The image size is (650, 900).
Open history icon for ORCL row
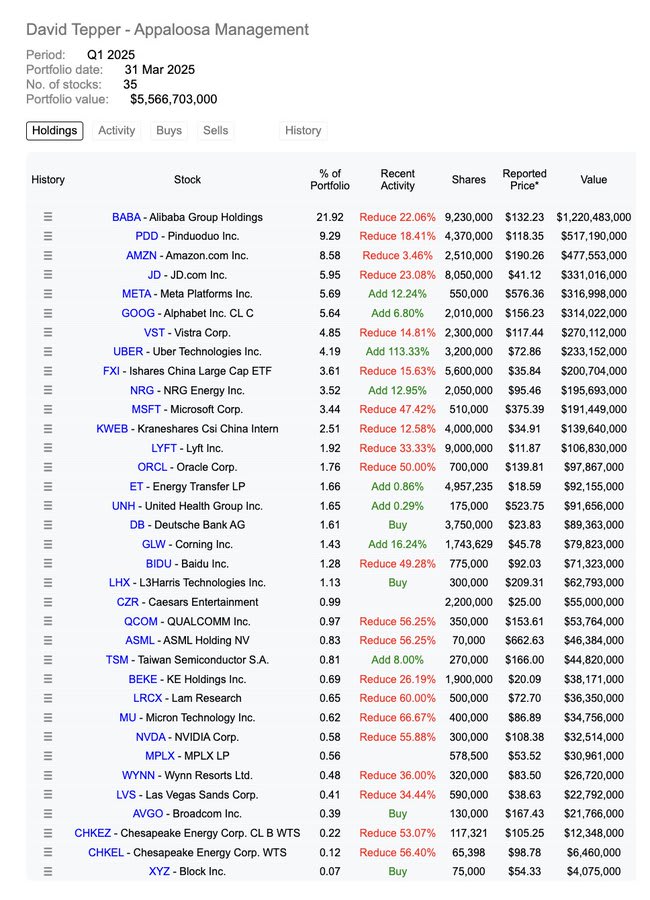point(48,467)
